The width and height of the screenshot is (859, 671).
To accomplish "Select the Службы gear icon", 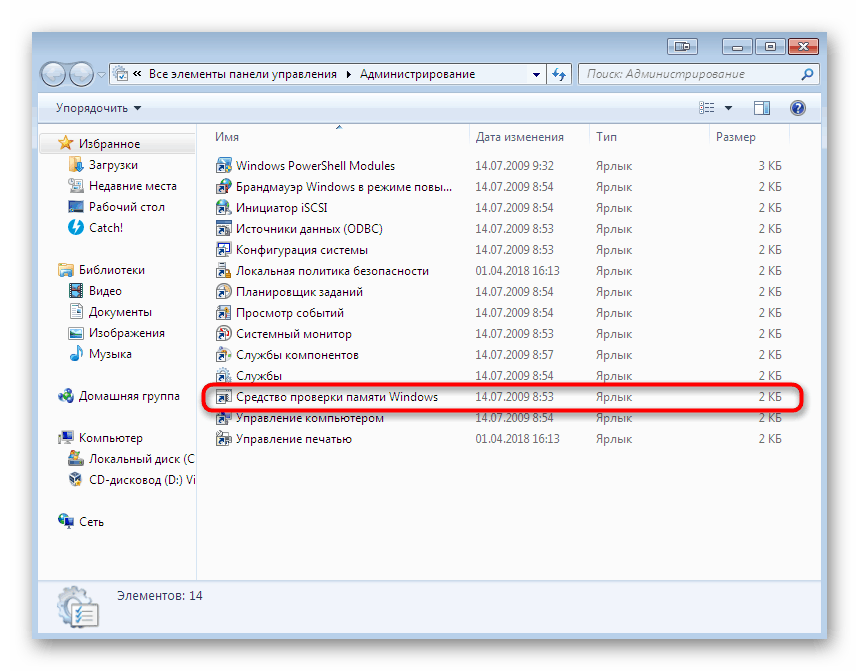I will 223,376.
